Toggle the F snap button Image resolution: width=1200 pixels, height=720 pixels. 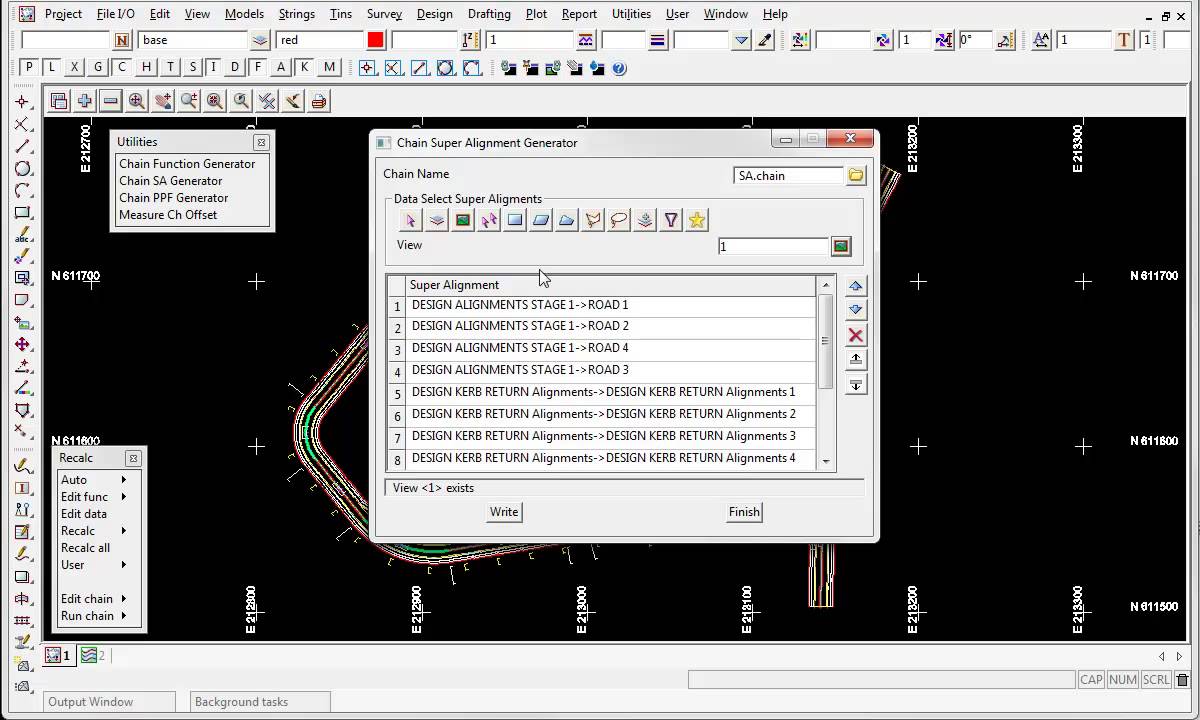258,67
